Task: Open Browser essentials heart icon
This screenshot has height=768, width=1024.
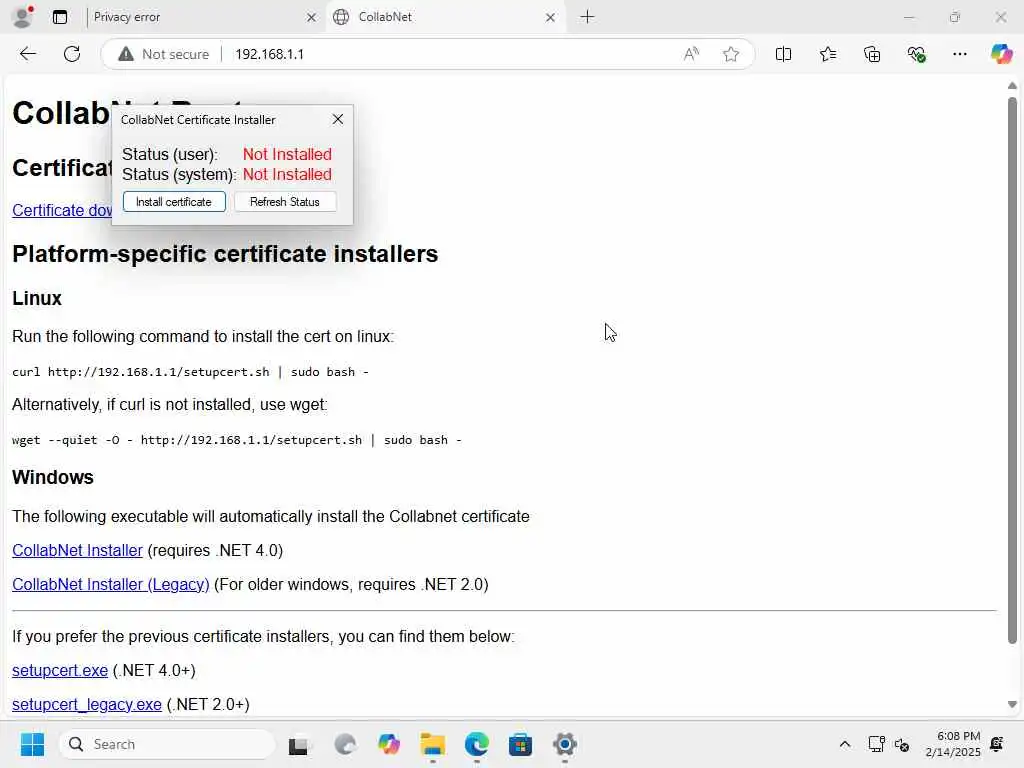Action: coord(916,54)
